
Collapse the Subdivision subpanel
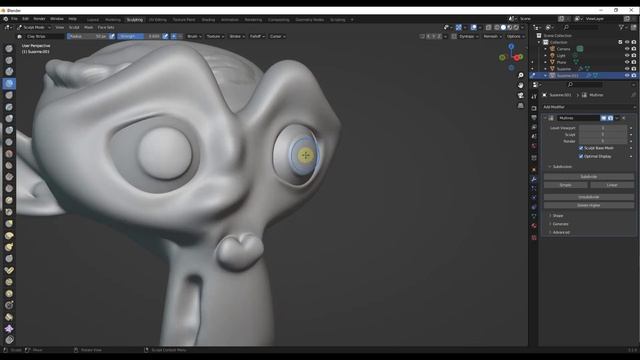(562, 167)
